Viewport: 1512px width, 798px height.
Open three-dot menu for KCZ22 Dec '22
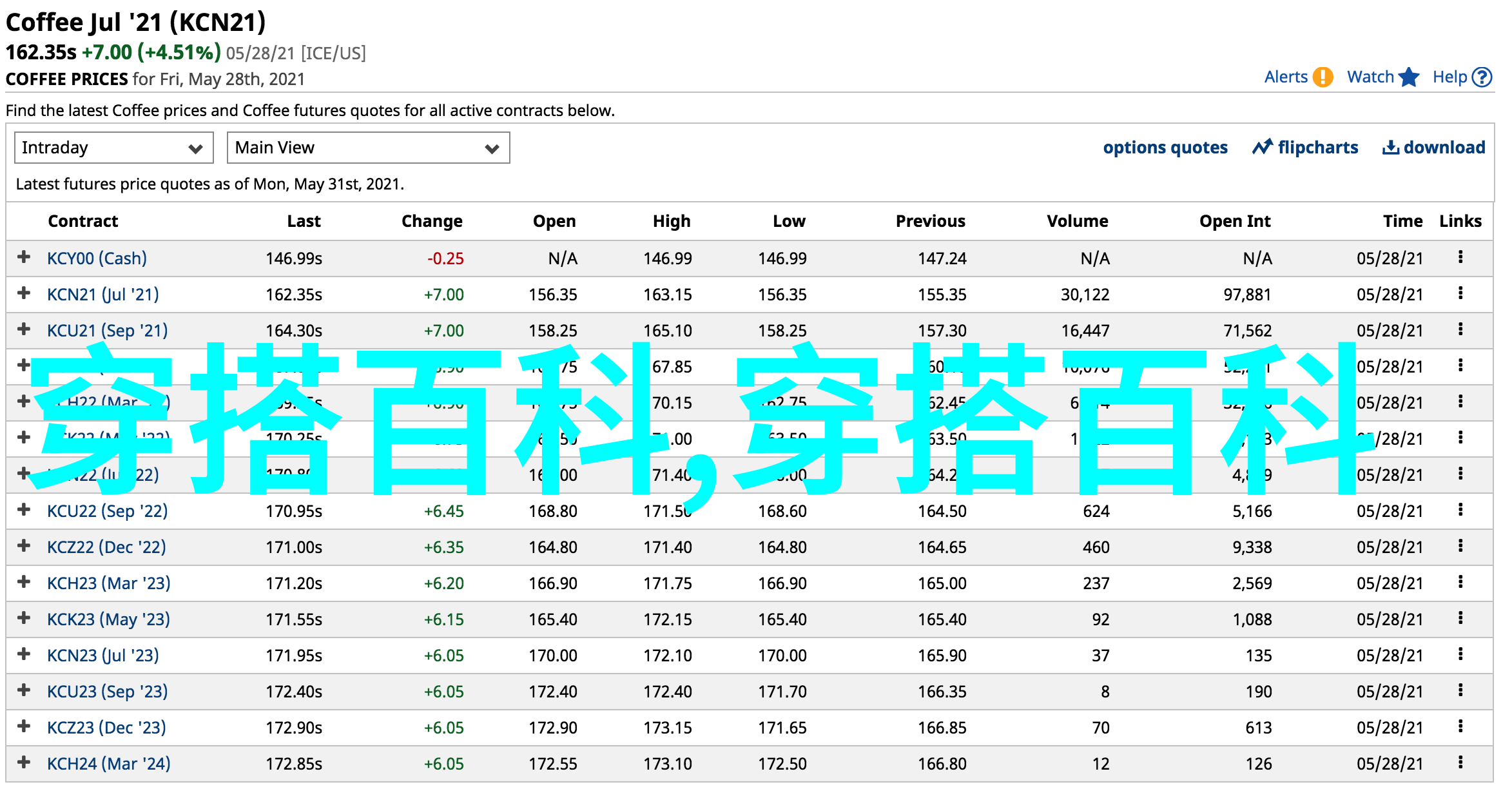[1460, 547]
